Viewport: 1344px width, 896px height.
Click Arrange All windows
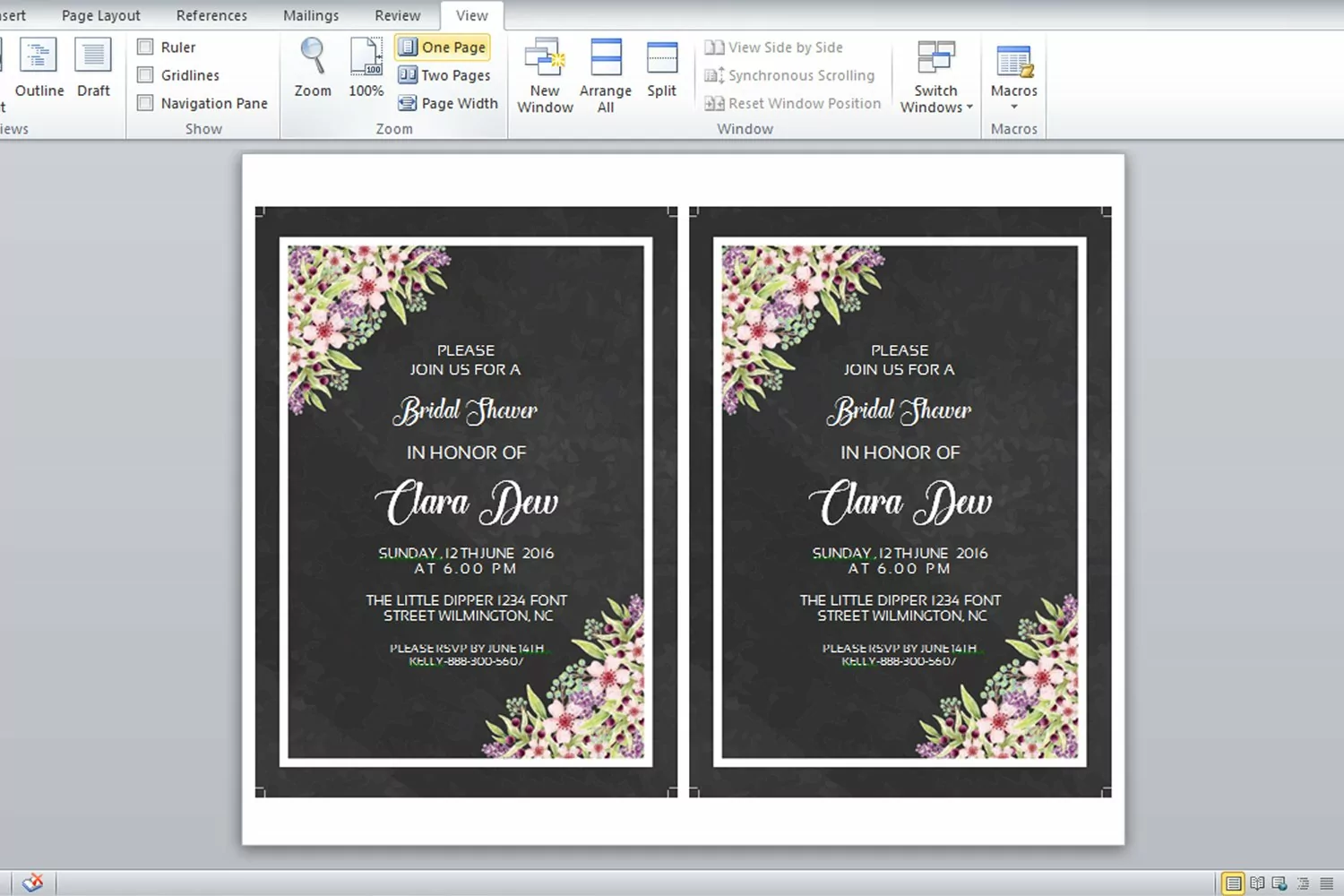pyautogui.click(x=606, y=75)
